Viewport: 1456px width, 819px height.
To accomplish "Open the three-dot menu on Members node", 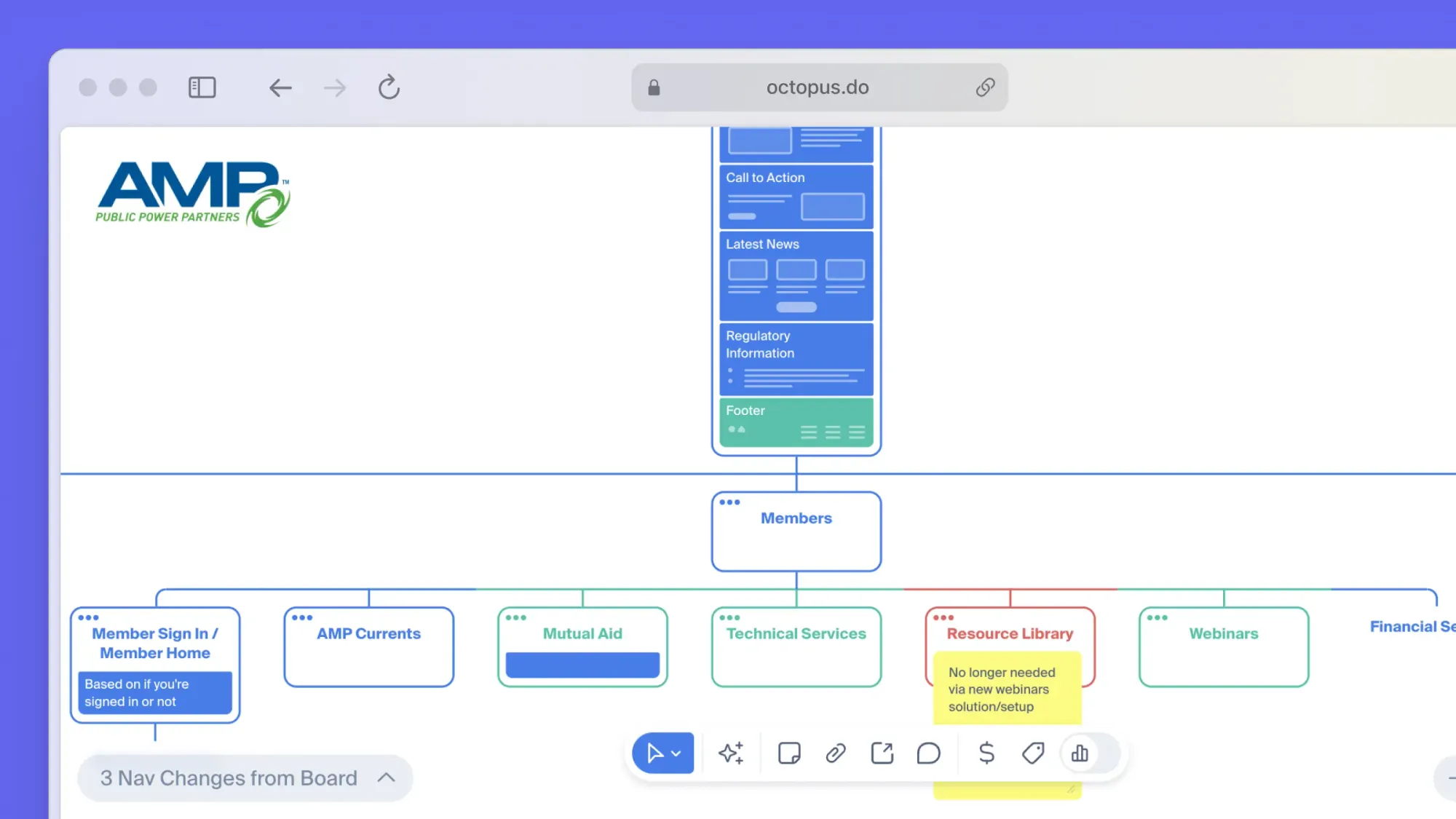I will coord(729,502).
